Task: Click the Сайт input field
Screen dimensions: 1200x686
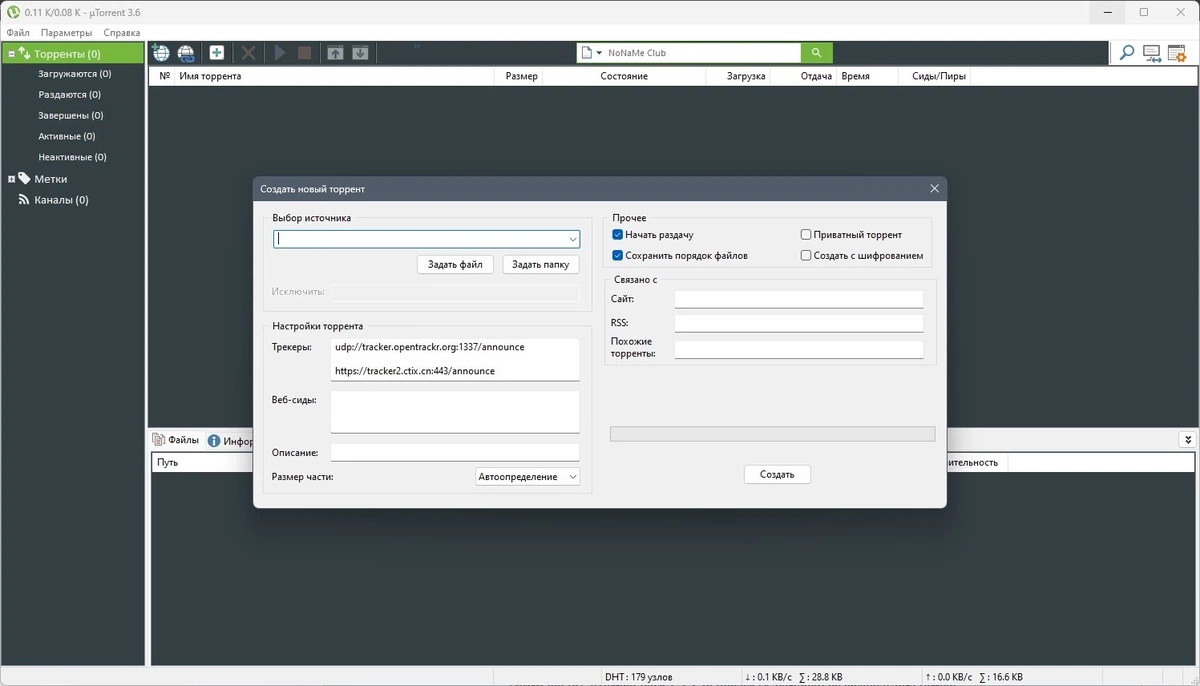Action: coord(798,299)
